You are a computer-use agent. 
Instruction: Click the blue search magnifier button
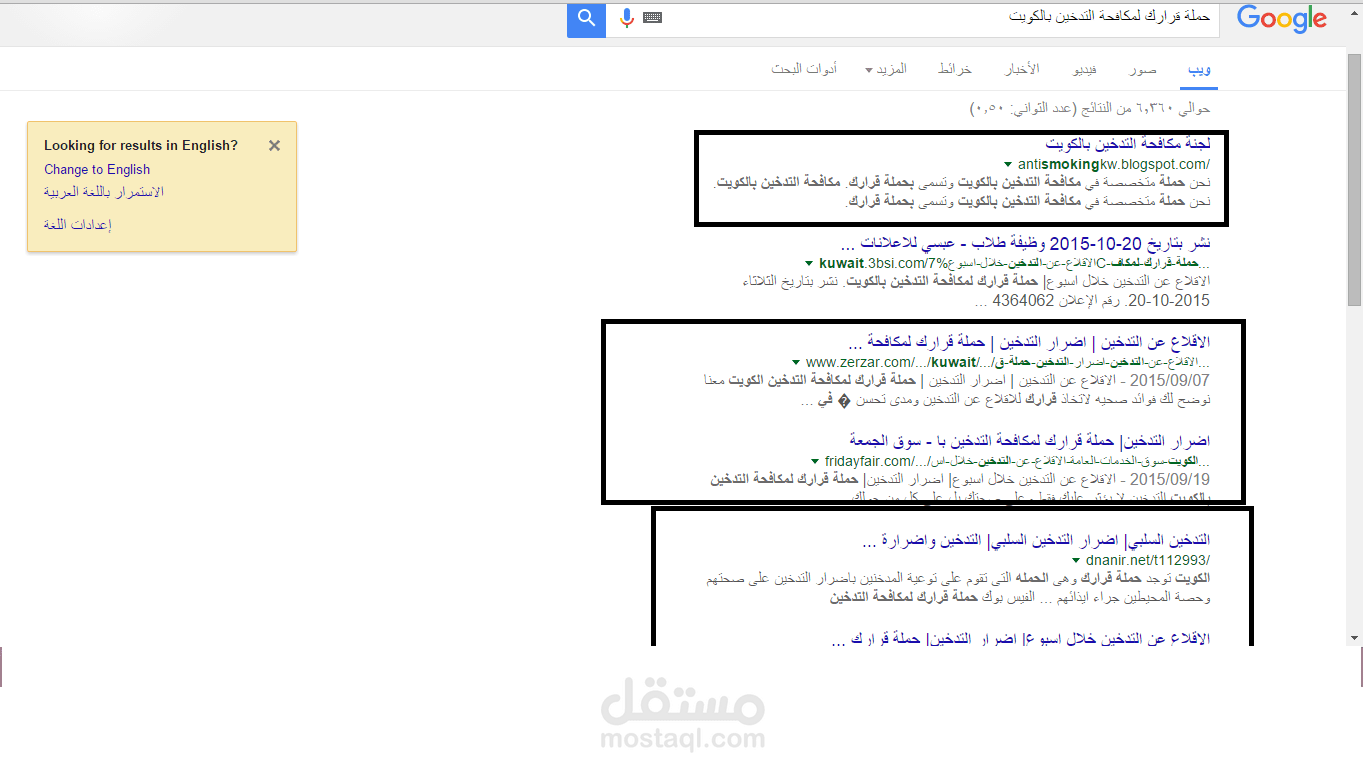(587, 18)
